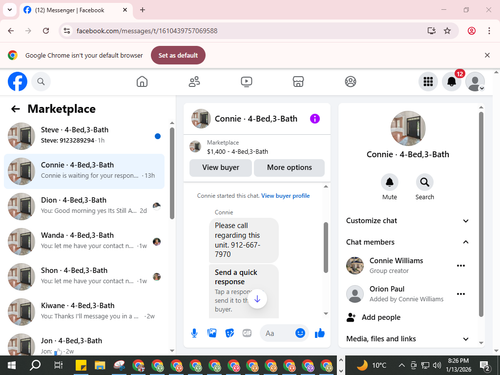
Task: Open the Marketplace storefront icon
Action: (298, 82)
